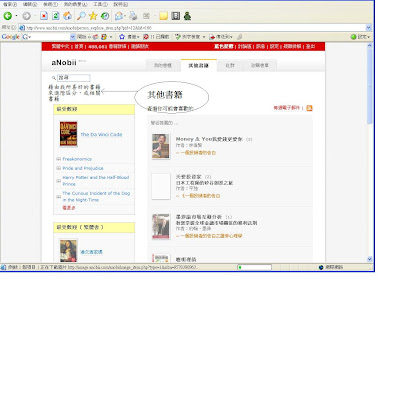Open The Curious Incident of the Dog link
This screenshot has width=400, height=398.
click(x=96, y=197)
